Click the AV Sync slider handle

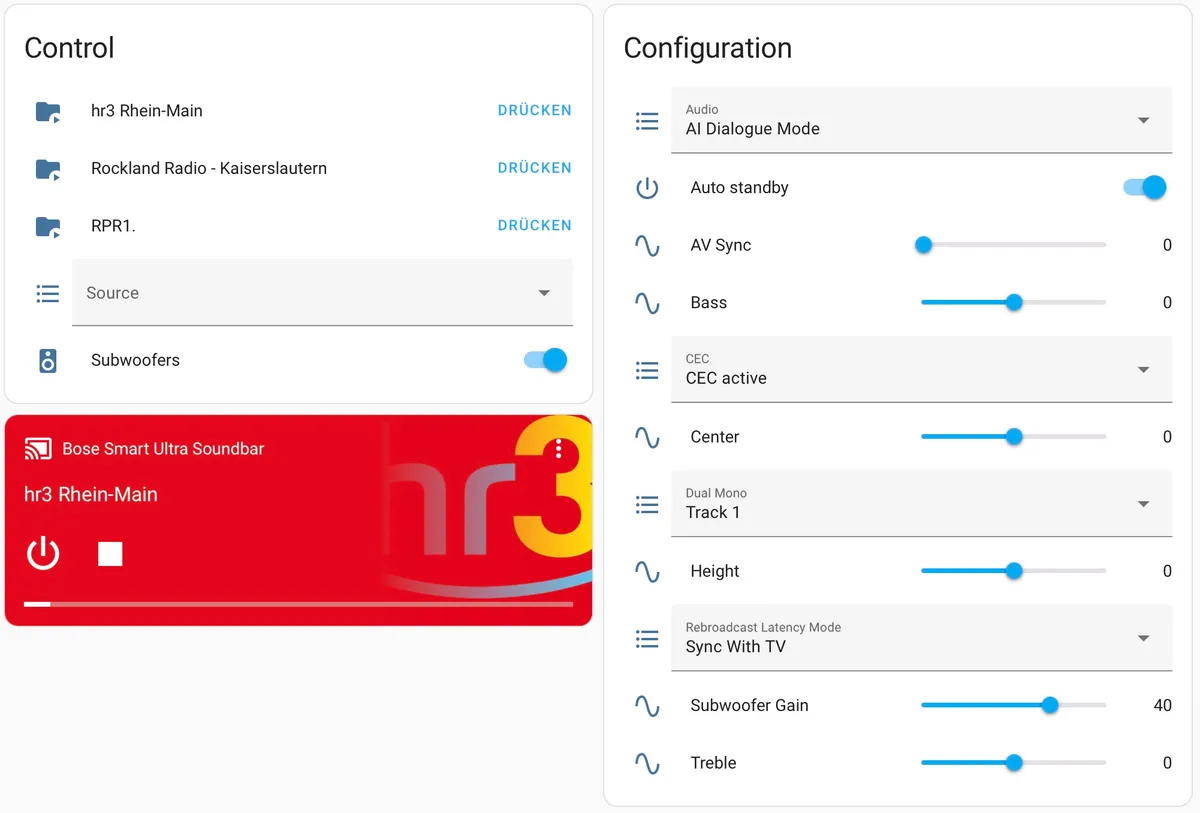pyautogui.click(x=924, y=245)
